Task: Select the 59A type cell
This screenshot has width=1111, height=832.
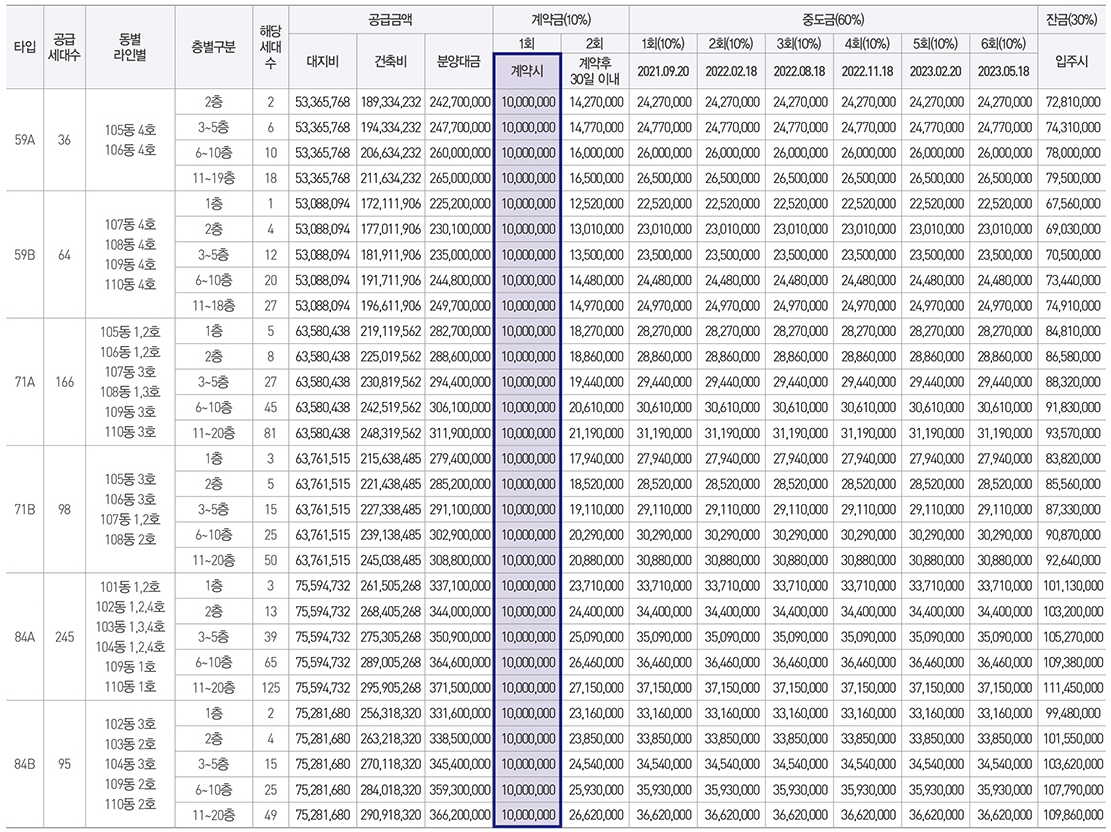Action: 25,140
